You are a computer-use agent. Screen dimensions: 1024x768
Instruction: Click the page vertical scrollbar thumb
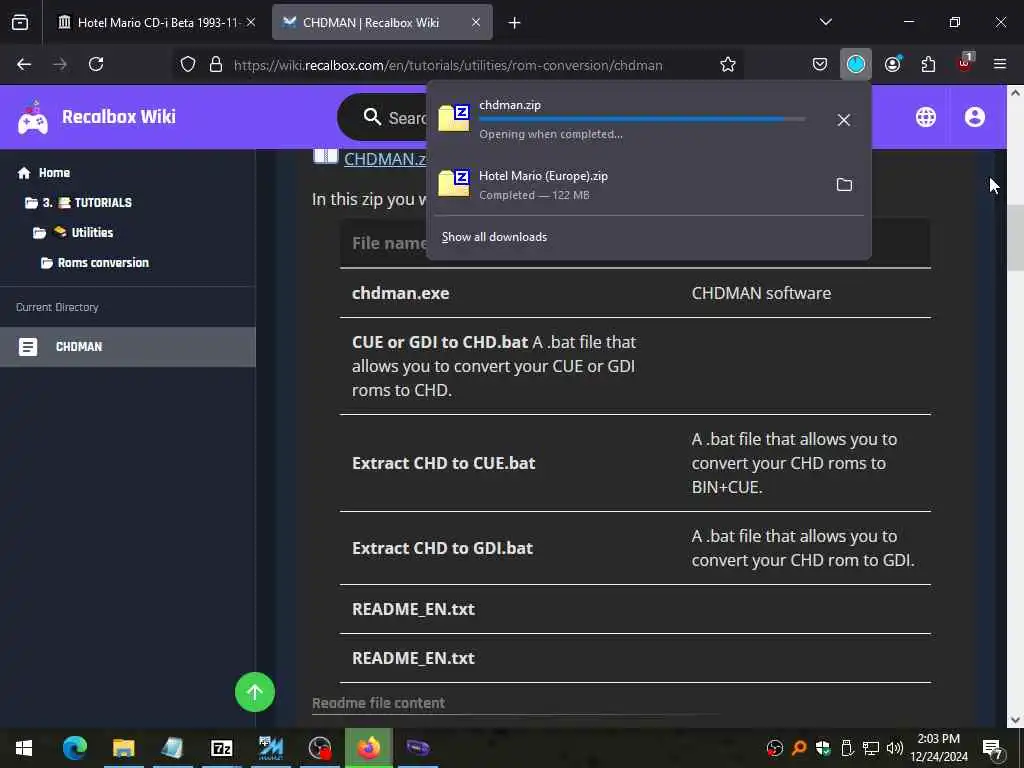1015,238
